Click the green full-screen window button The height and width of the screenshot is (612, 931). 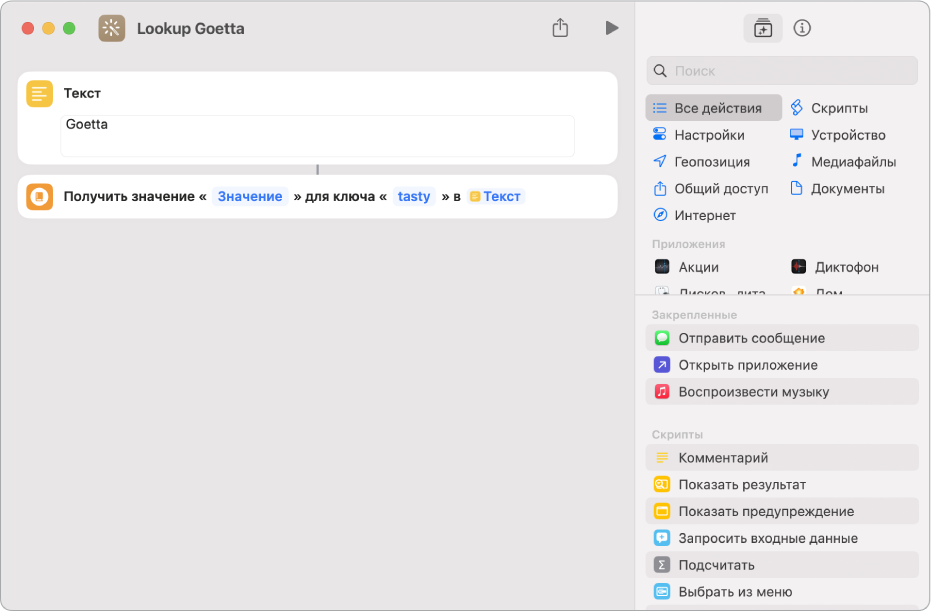click(x=69, y=28)
